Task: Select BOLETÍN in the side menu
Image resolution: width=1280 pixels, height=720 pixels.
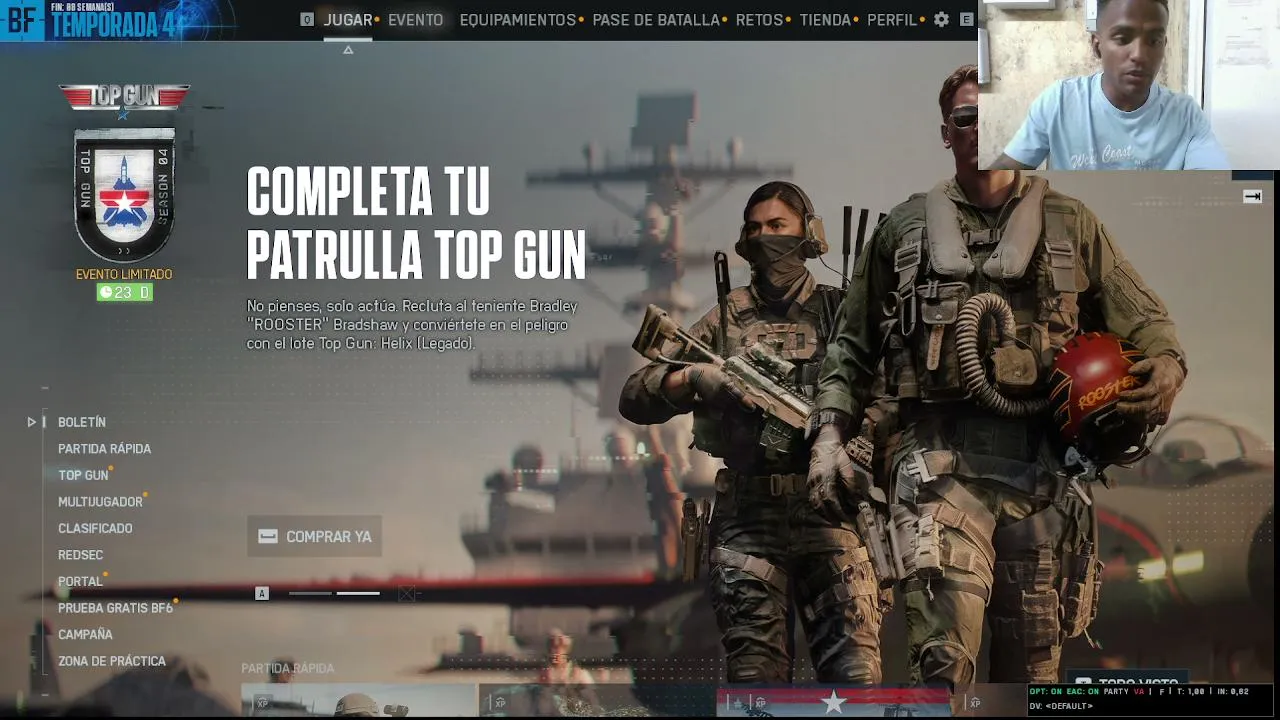Action: tap(82, 422)
